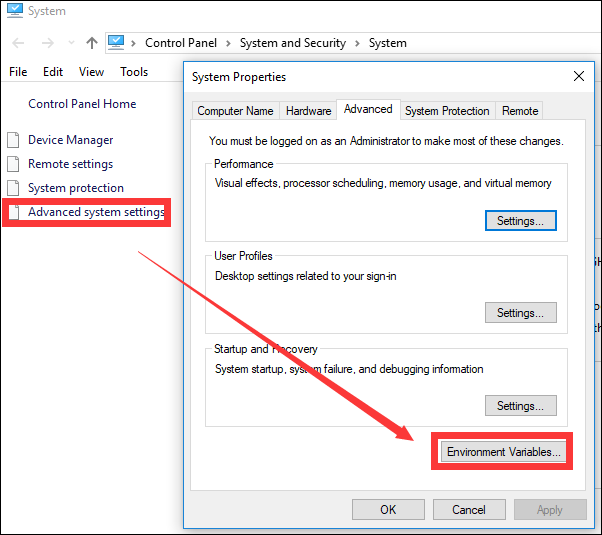Go up one level with the up arrow
Screen dimensions: 602x535
tap(92, 43)
